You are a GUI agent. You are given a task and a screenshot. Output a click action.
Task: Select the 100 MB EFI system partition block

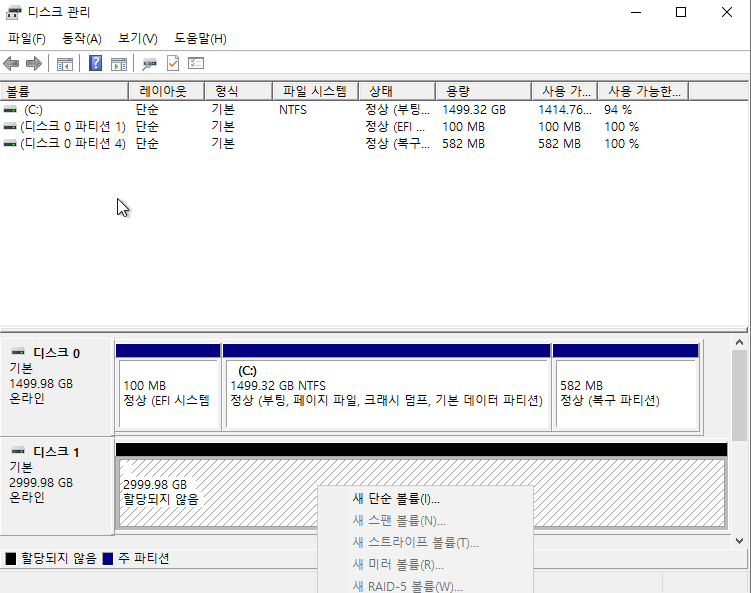click(x=168, y=386)
